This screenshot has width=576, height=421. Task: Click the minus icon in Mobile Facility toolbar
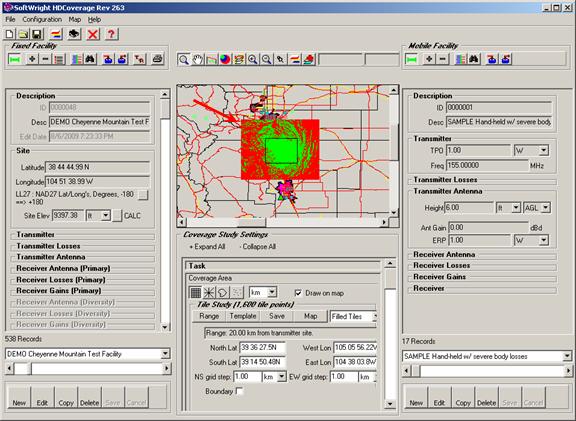[x=443, y=59]
